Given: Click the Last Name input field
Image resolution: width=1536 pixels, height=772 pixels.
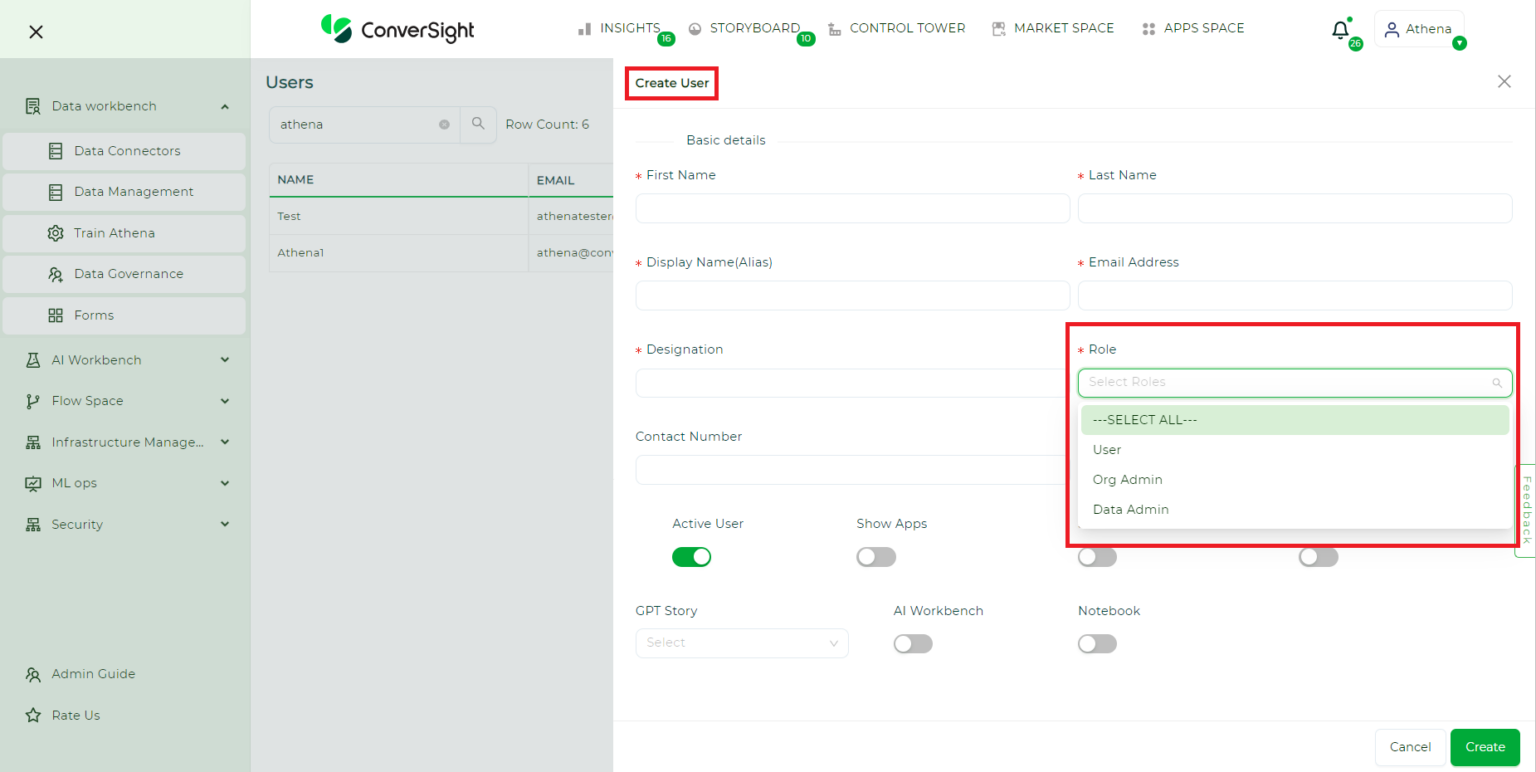Looking at the screenshot, I should pos(1295,208).
